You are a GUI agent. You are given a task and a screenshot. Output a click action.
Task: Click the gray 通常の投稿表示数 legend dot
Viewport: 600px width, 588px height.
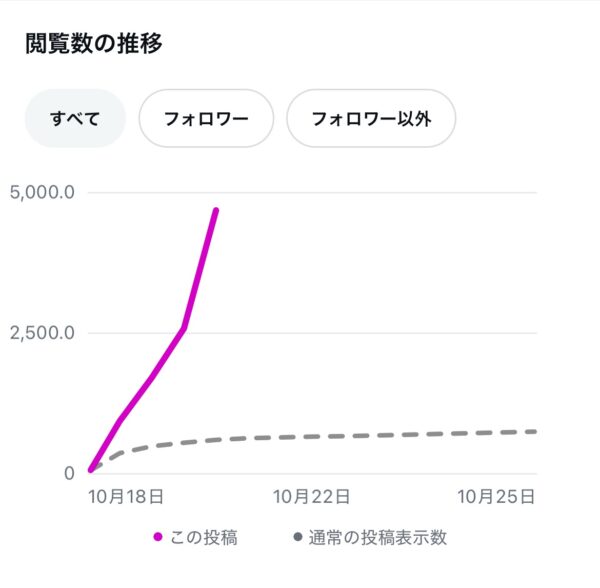[x=297, y=538]
